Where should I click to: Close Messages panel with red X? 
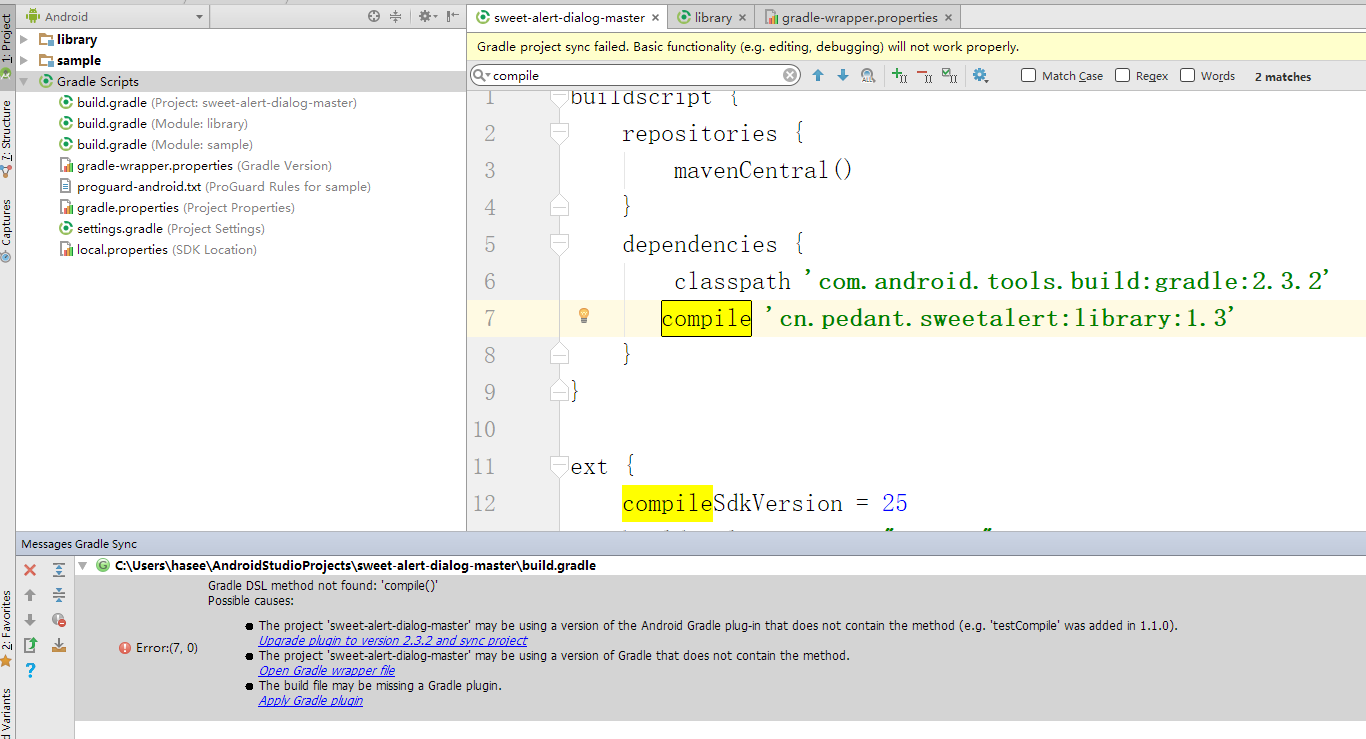[30, 570]
